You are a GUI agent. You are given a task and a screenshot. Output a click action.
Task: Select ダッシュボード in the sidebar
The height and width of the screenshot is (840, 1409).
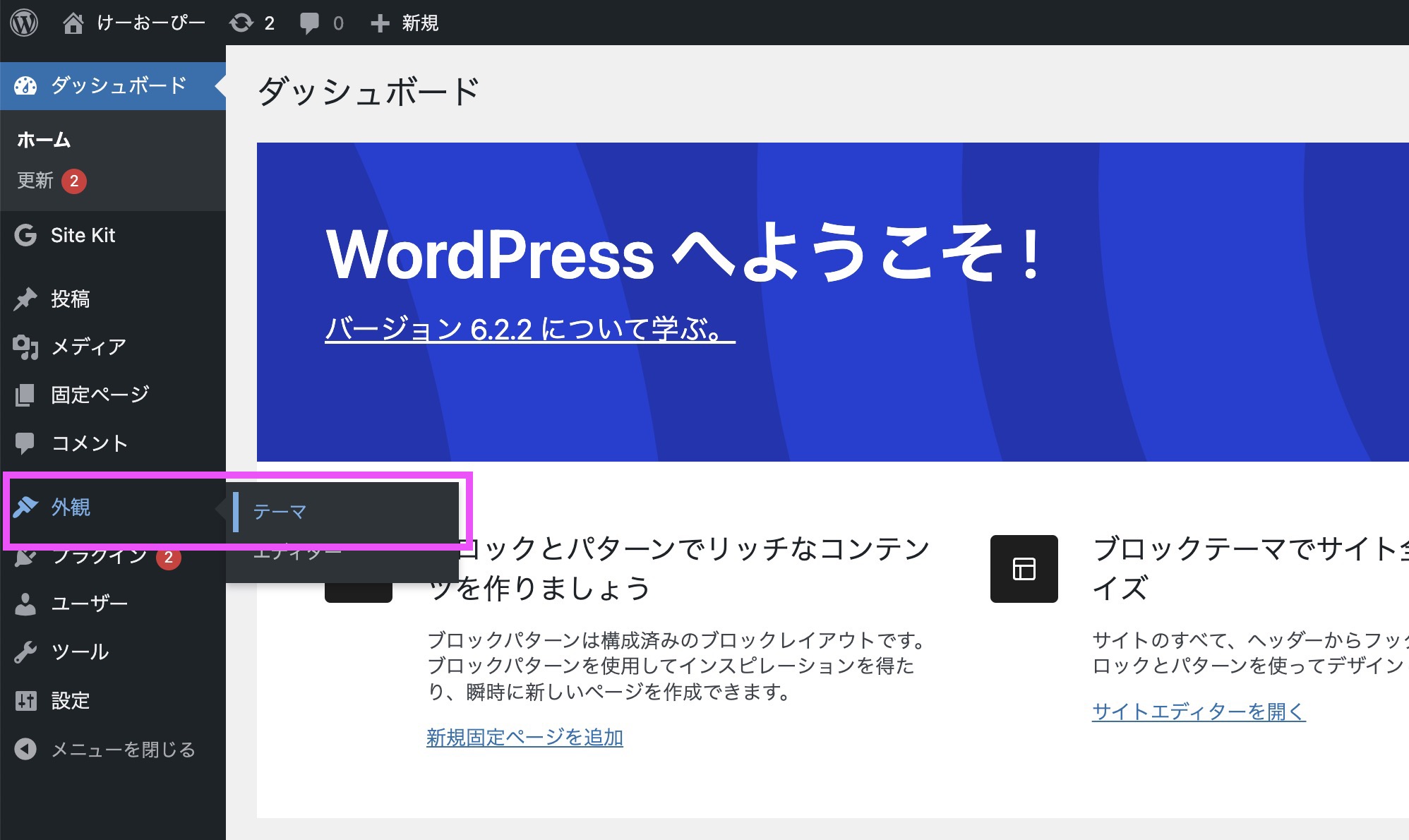coord(113,86)
